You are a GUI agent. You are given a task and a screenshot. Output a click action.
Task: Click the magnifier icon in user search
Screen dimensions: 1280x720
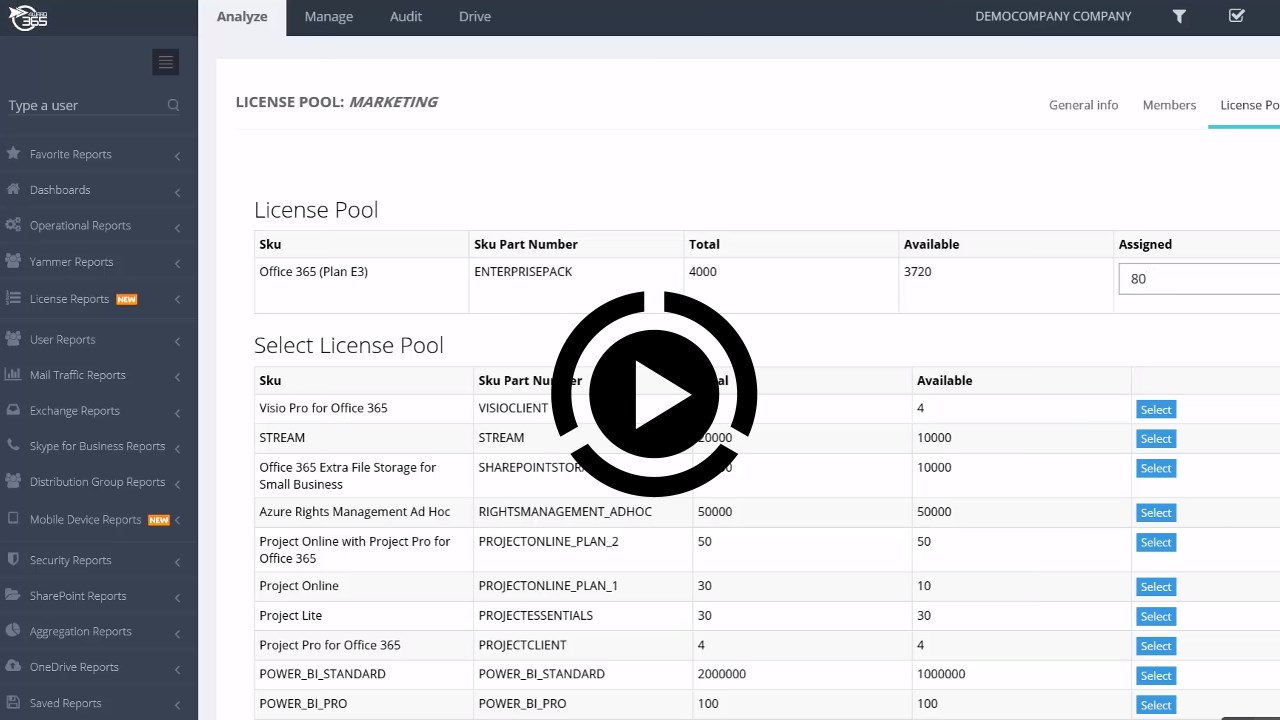click(x=173, y=105)
